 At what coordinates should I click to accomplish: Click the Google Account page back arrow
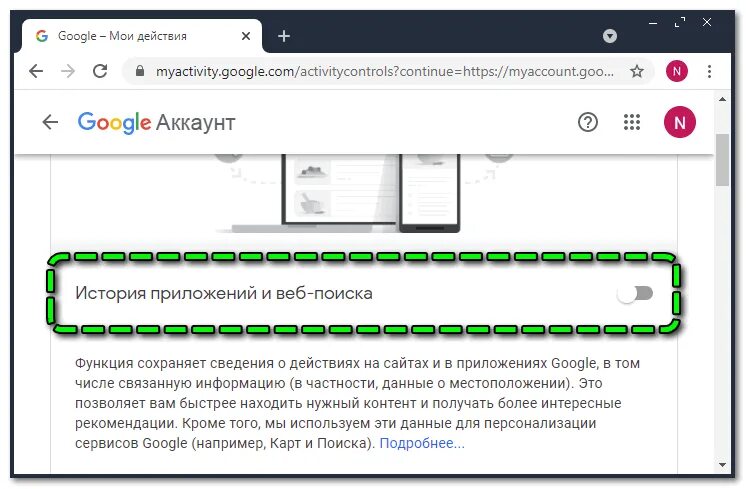tap(50, 122)
